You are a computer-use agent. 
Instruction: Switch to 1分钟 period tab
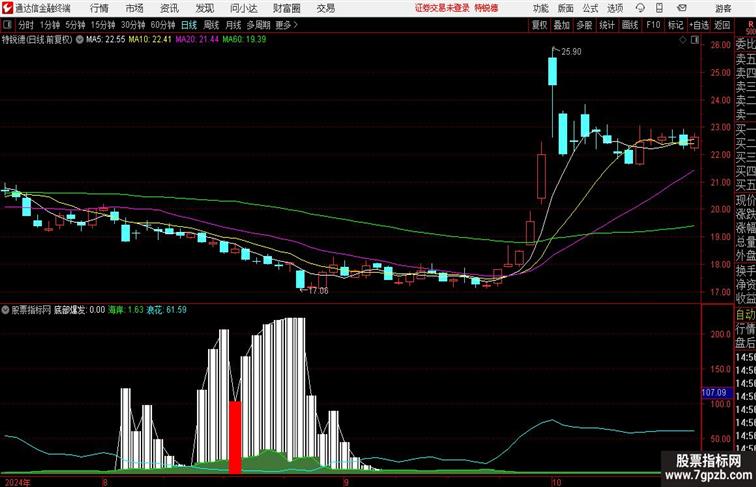50,25
